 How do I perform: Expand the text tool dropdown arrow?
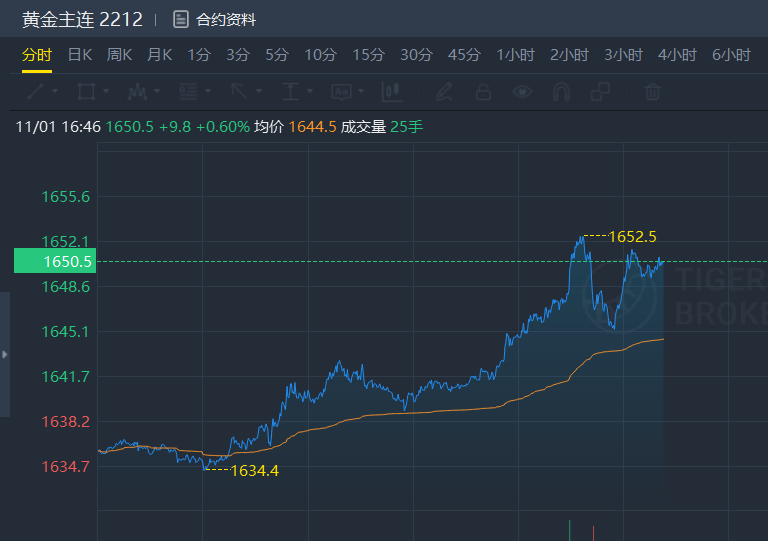[361, 91]
